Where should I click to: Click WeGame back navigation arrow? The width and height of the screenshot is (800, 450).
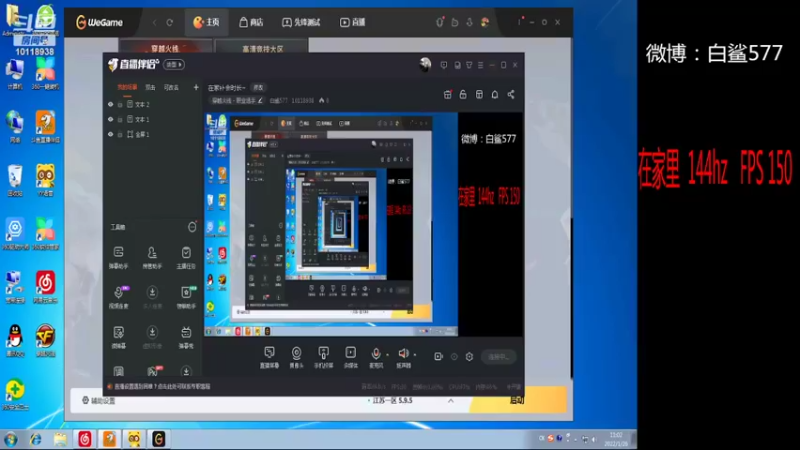[155, 22]
